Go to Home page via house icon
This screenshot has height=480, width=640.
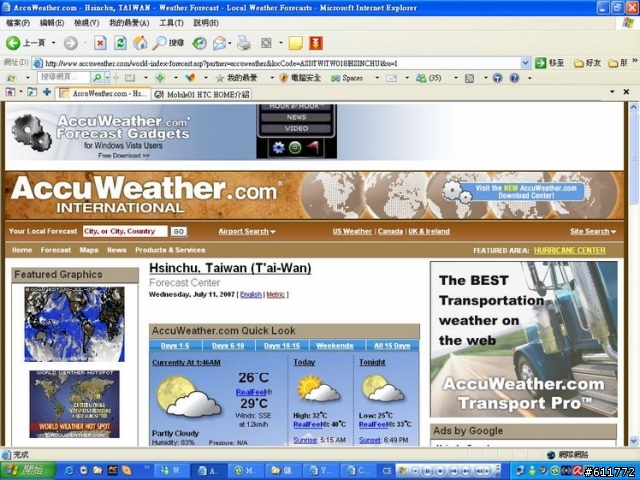click(140, 43)
